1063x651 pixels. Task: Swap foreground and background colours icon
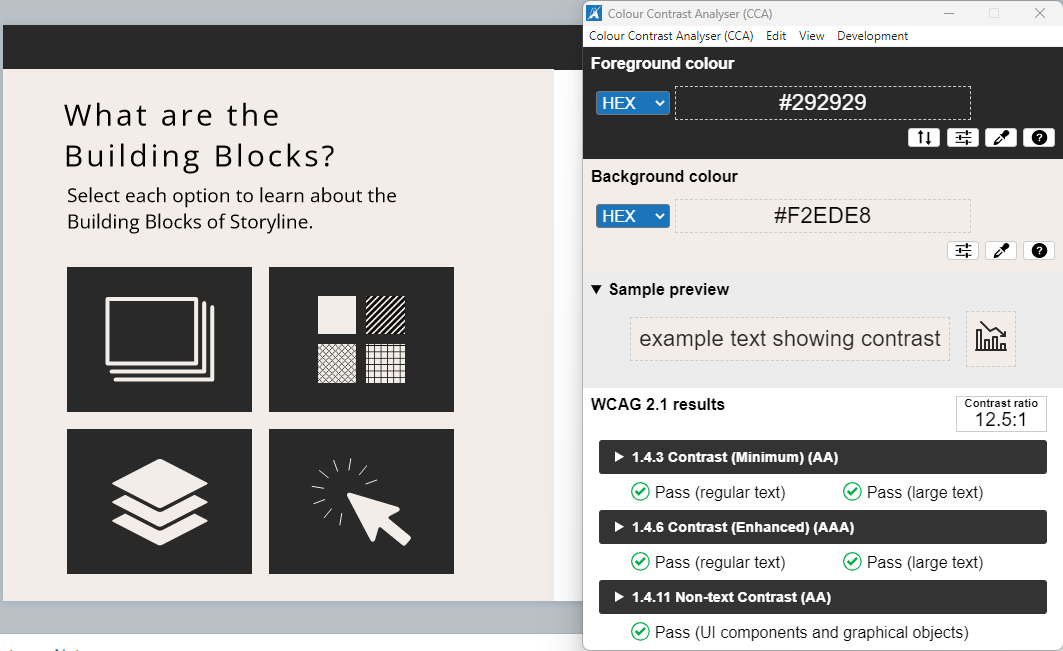pos(924,138)
